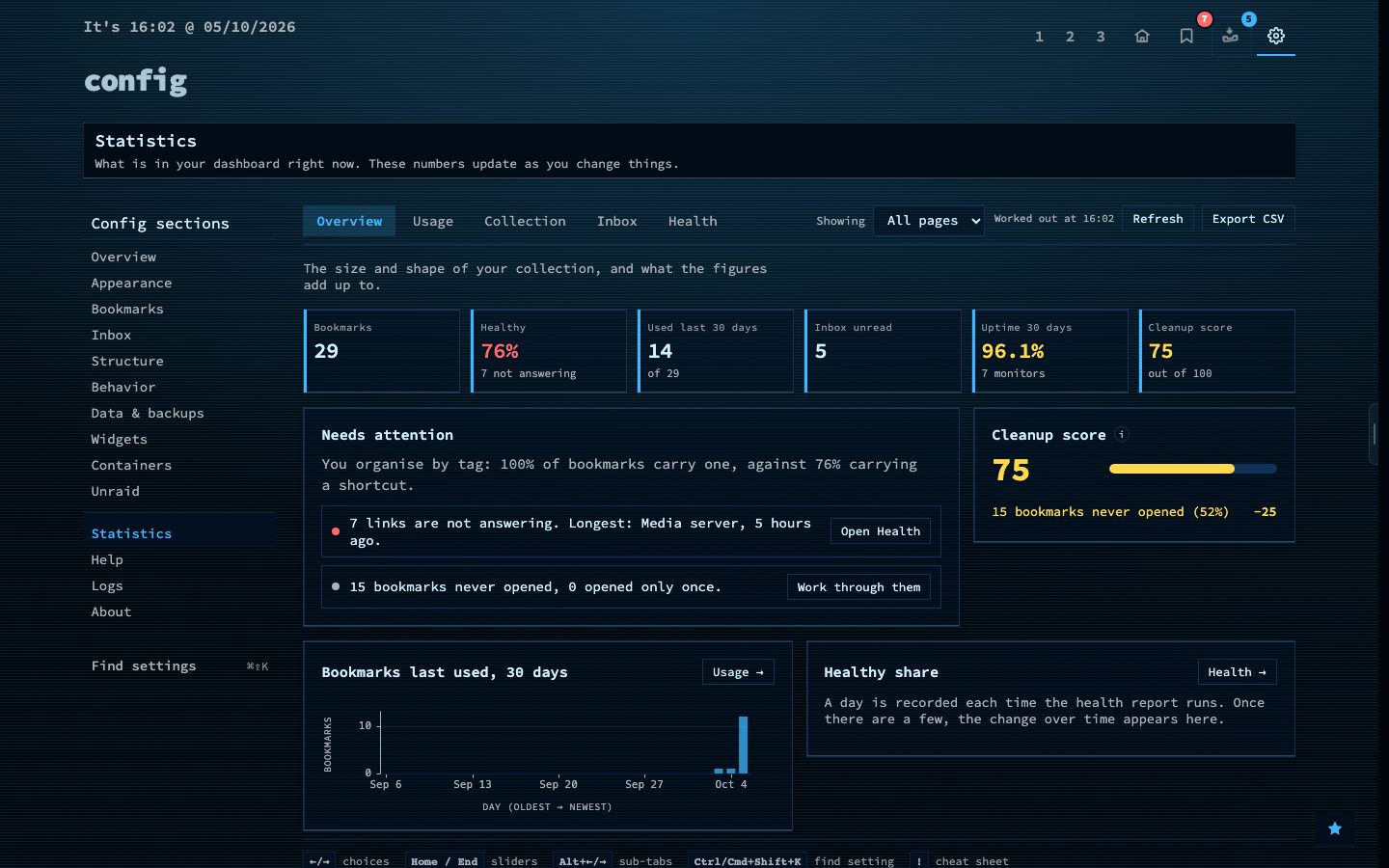Screen dimensions: 1389x868
Task: Open Appearance config section
Action: [x=179, y=283]
